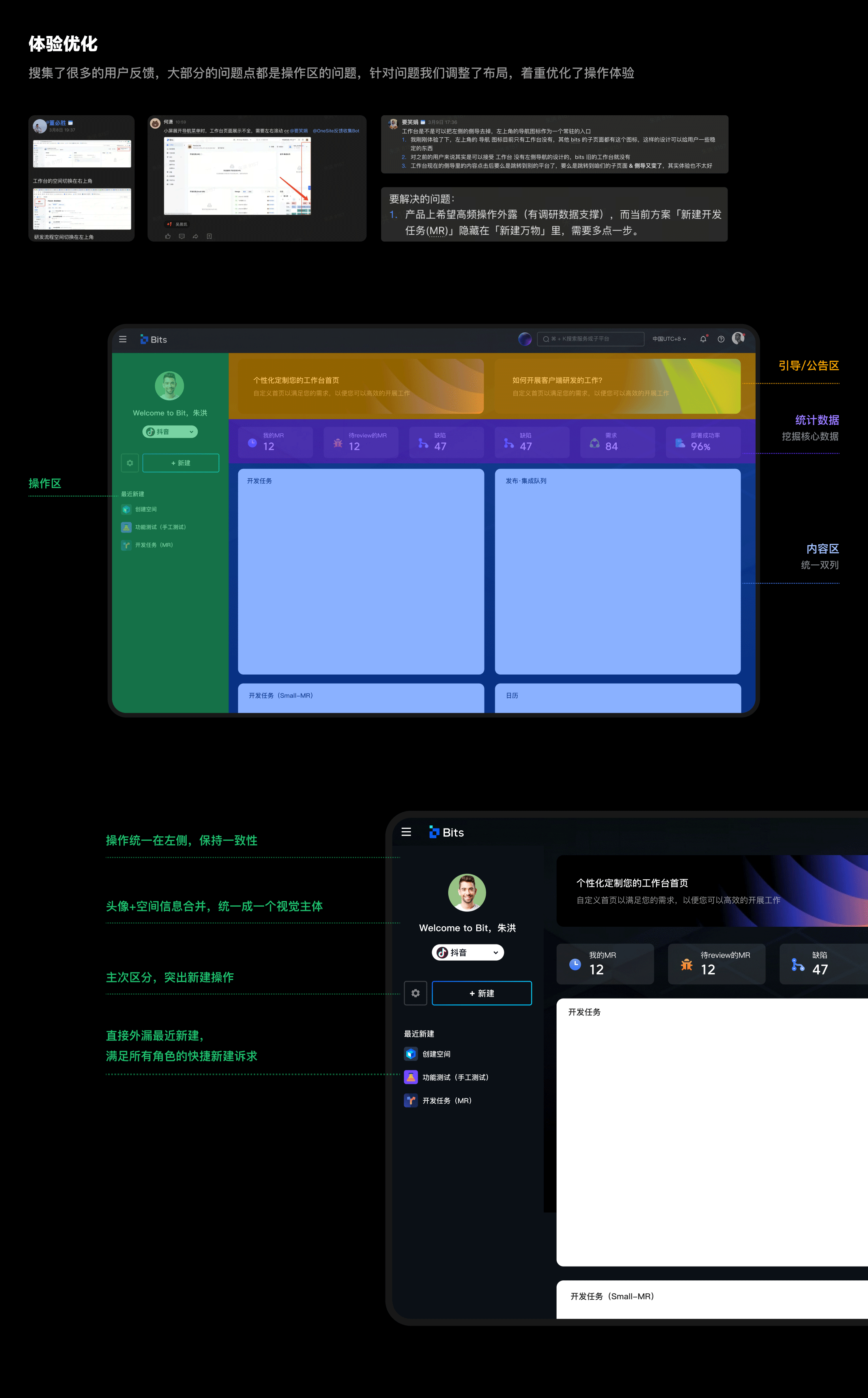Screen dimensions: 868x1398
Task: Click branch icon on dark 缺陷 card
Action: pyautogui.click(x=798, y=965)
